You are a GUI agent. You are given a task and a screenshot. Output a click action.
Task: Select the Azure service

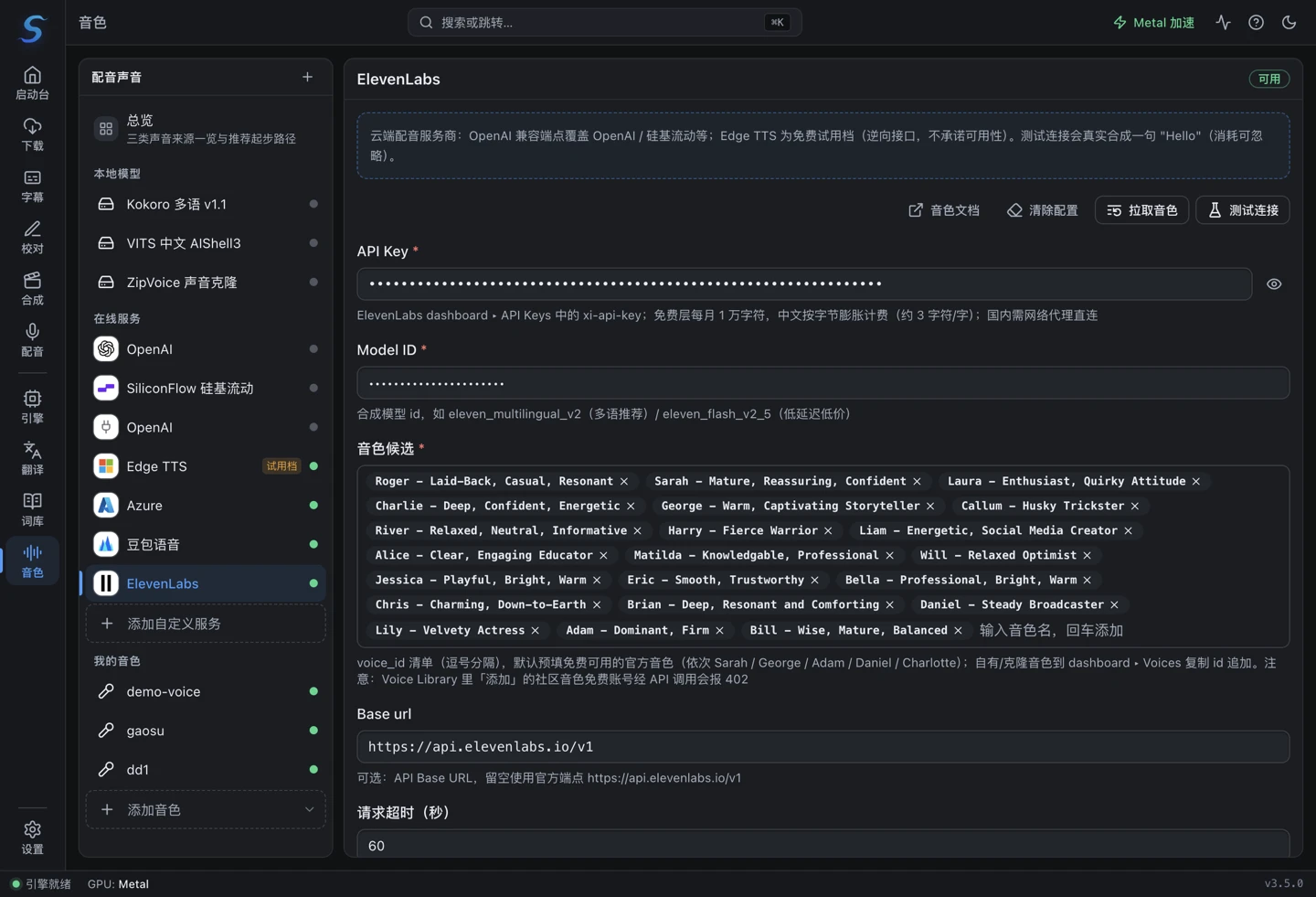click(206, 506)
